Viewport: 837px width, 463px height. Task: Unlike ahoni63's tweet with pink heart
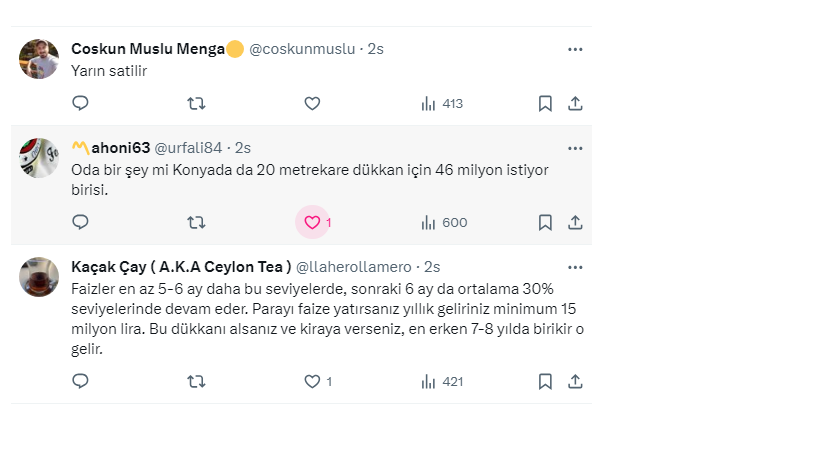coord(312,222)
